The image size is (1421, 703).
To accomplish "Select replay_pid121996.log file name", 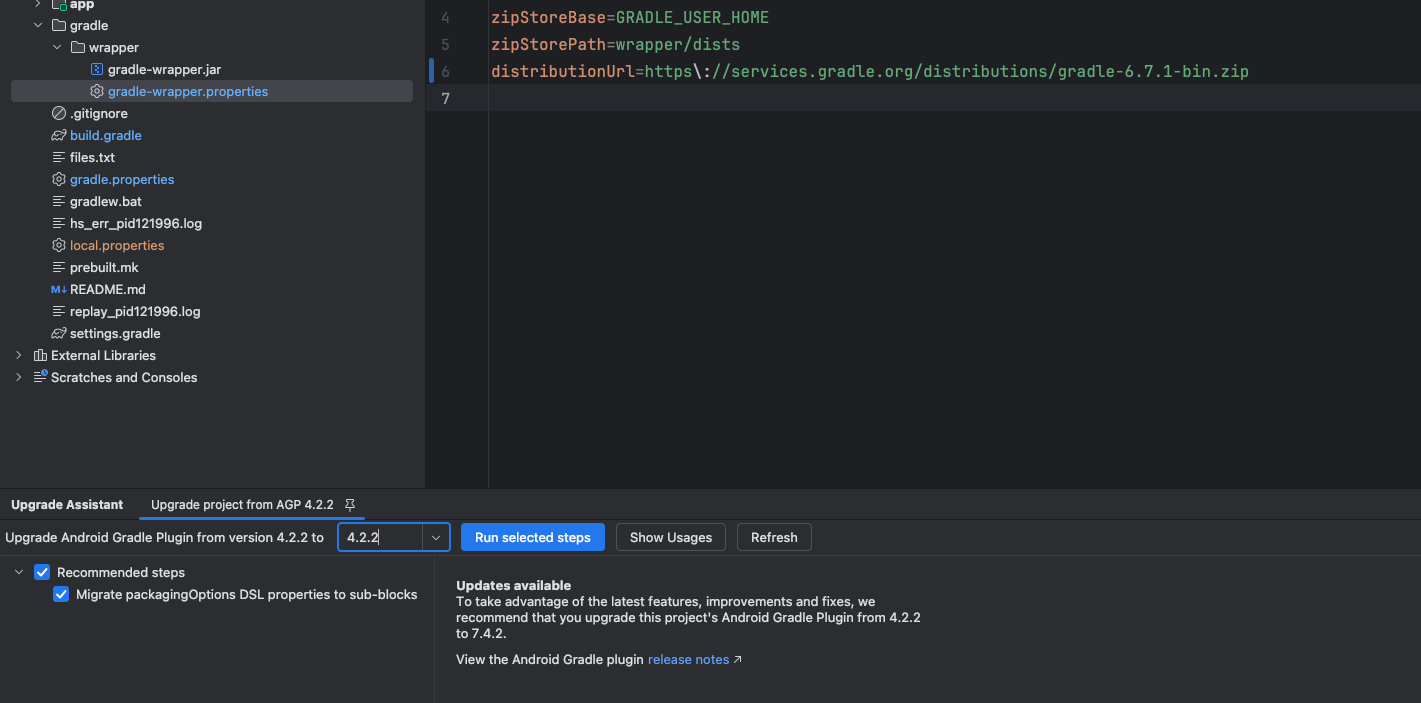I will [x=135, y=311].
